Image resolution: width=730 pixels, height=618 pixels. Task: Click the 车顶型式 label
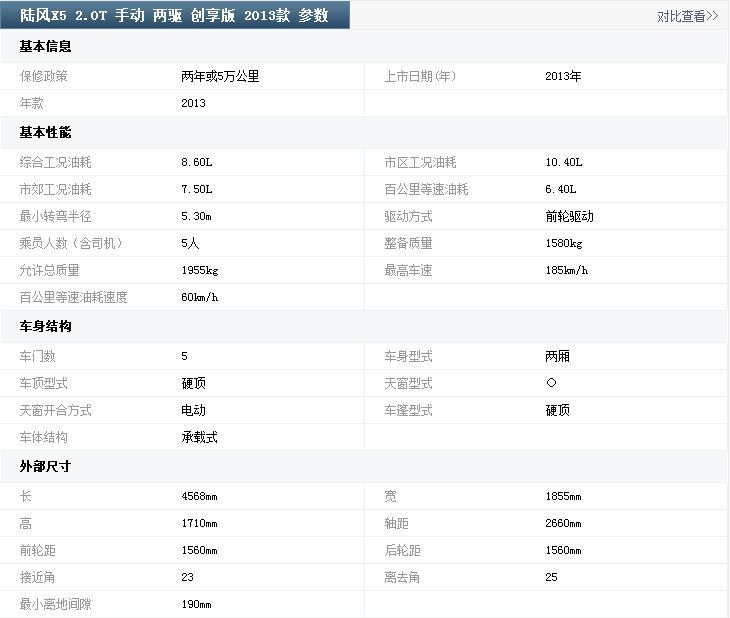[43, 384]
